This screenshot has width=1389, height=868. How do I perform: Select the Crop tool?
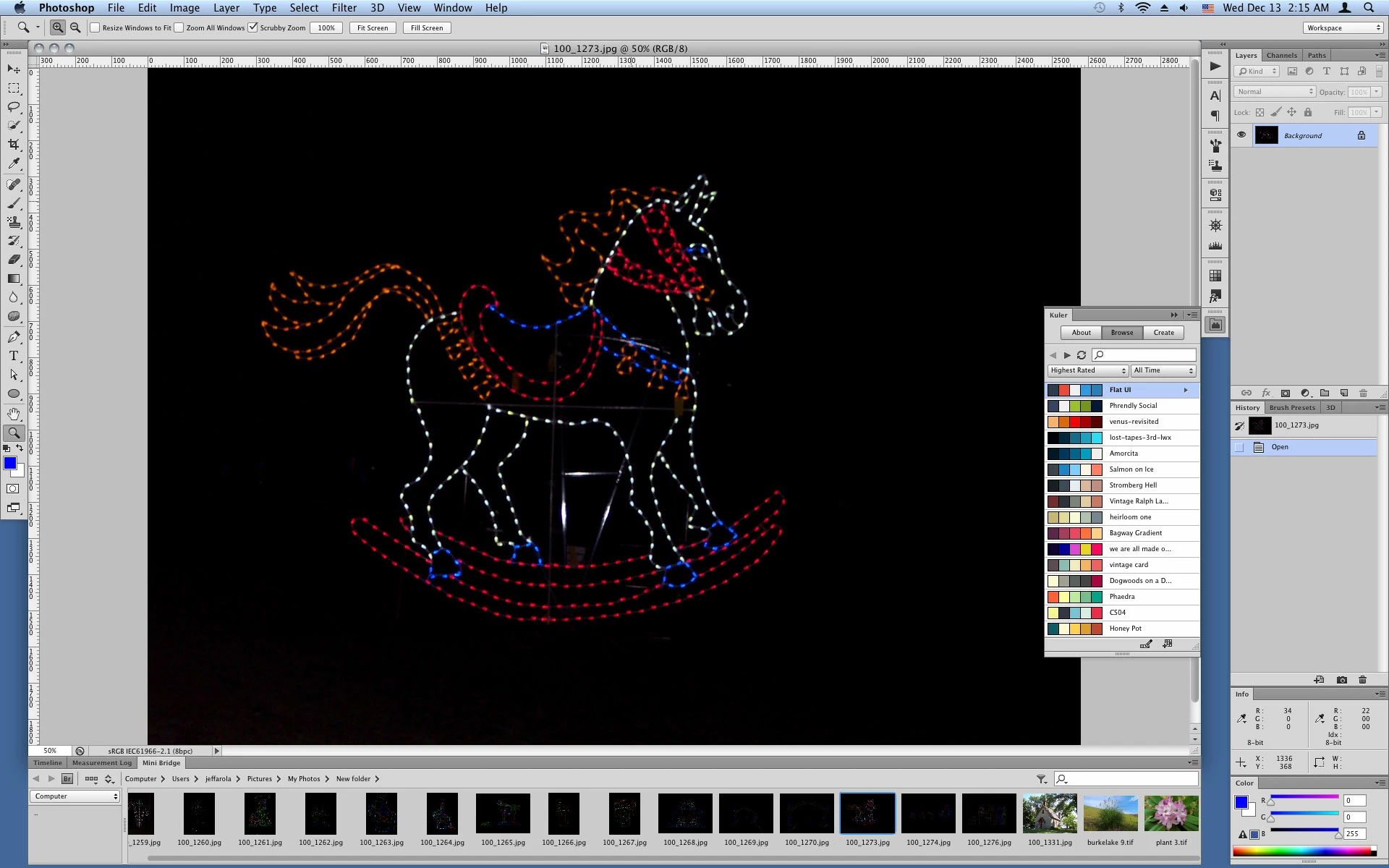(14, 145)
